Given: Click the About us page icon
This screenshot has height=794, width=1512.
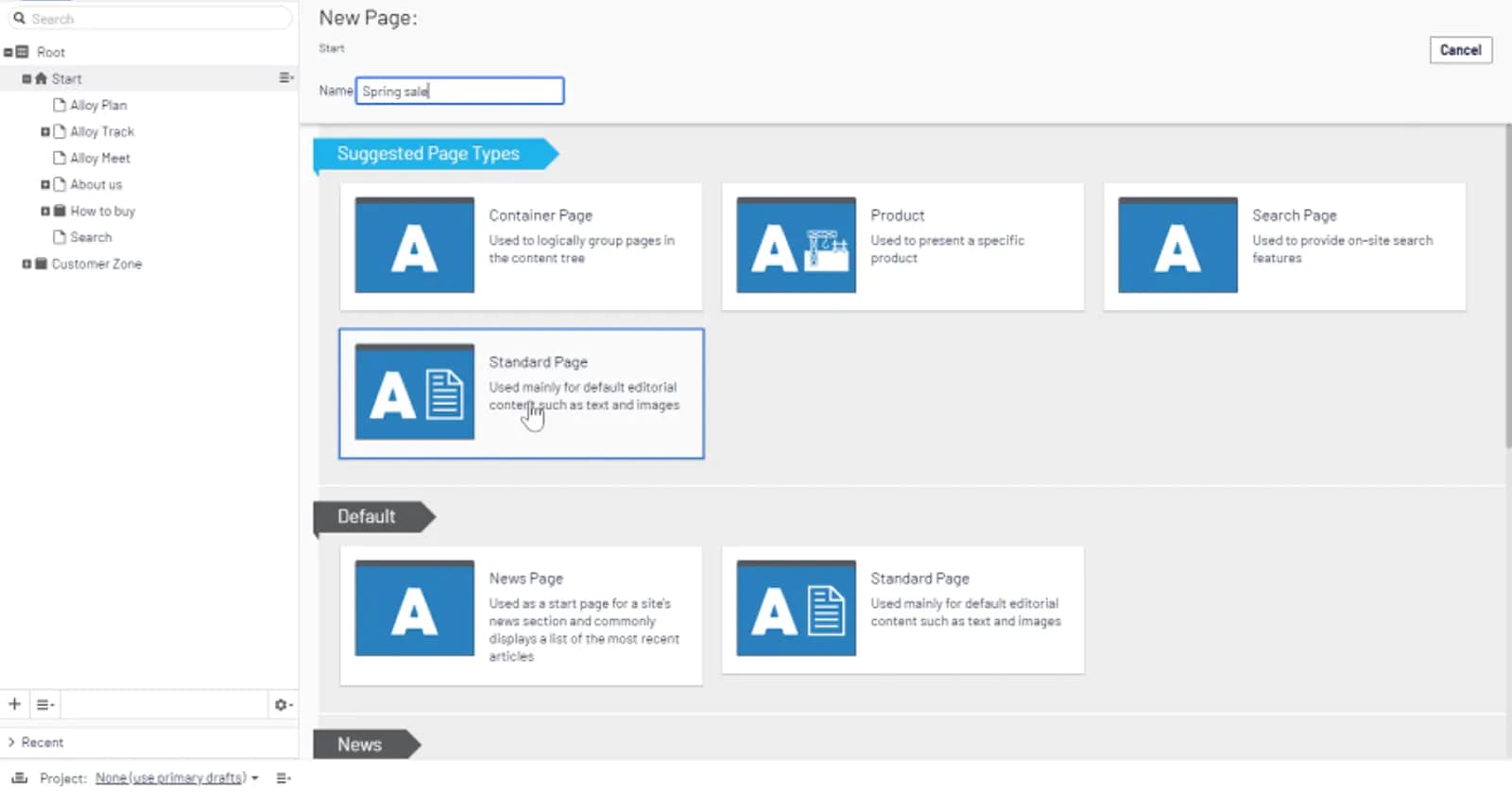Looking at the screenshot, I should [60, 184].
